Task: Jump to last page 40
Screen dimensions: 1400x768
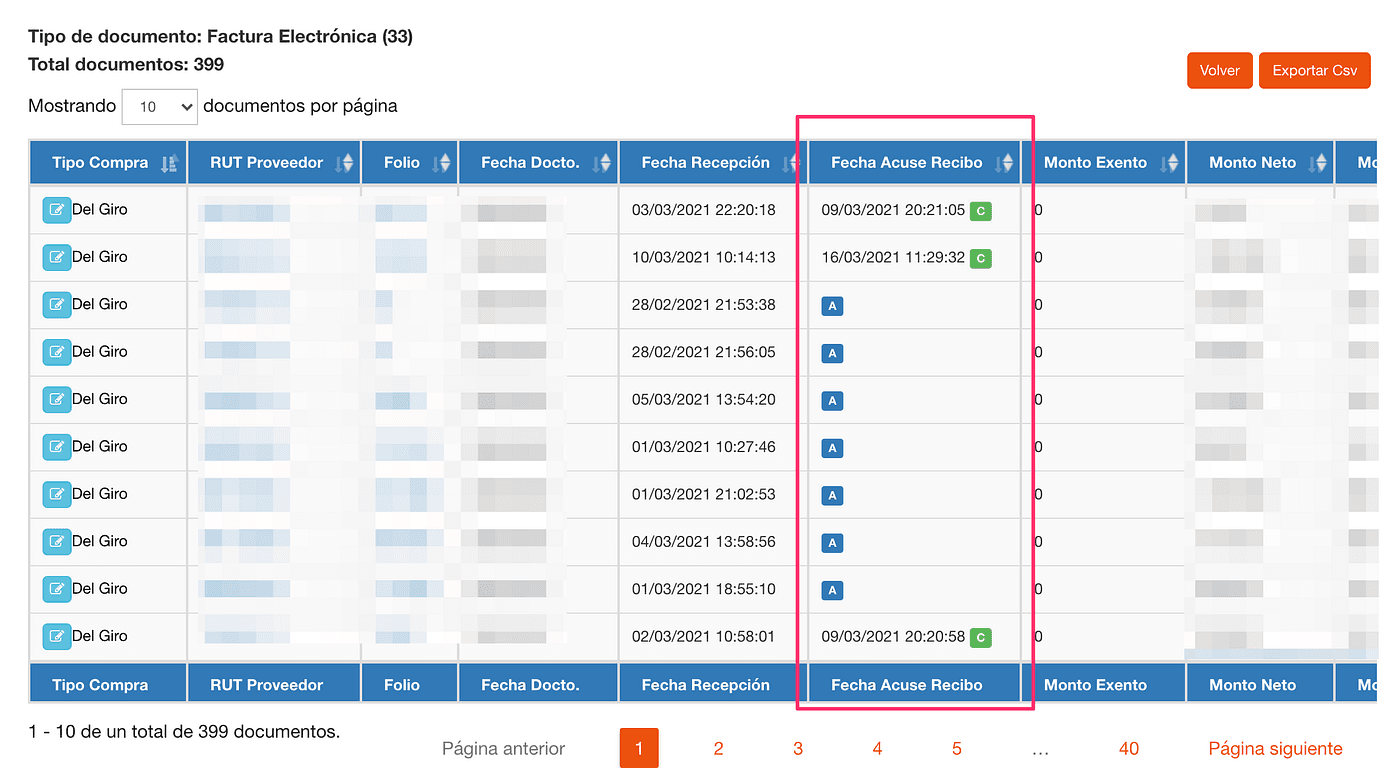Action: 1129,749
